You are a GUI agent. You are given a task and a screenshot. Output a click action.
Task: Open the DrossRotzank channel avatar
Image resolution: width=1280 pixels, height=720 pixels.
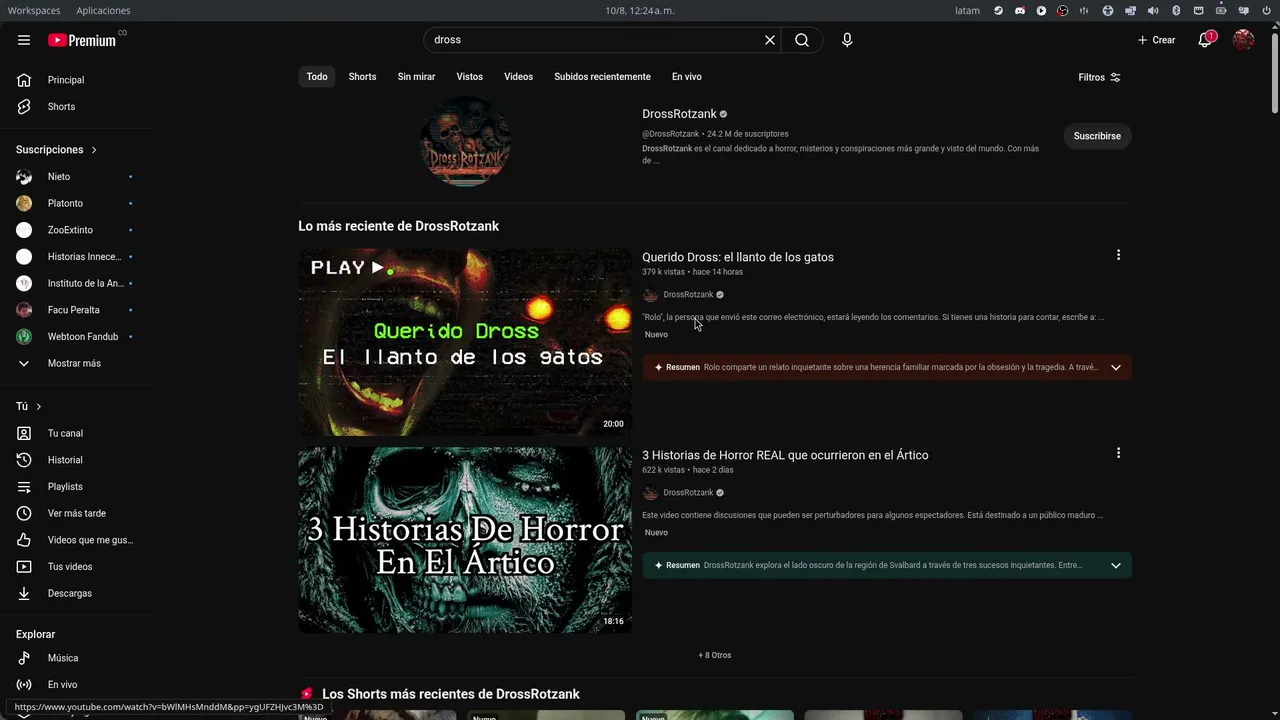(x=465, y=142)
